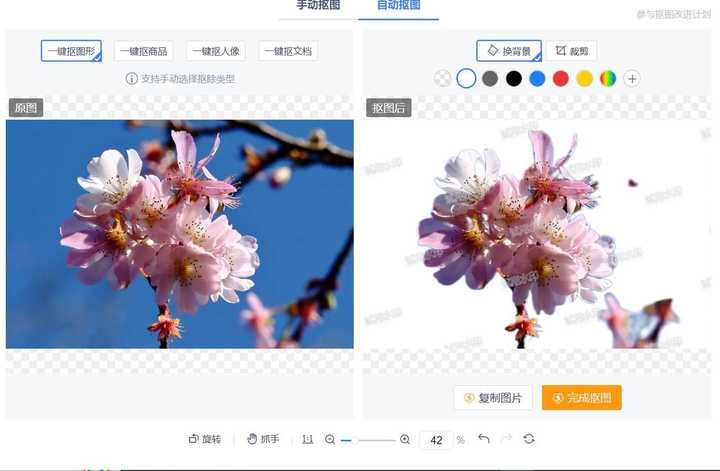Click the orange 完成抠图 button
This screenshot has width=720, height=471.
(582, 398)
